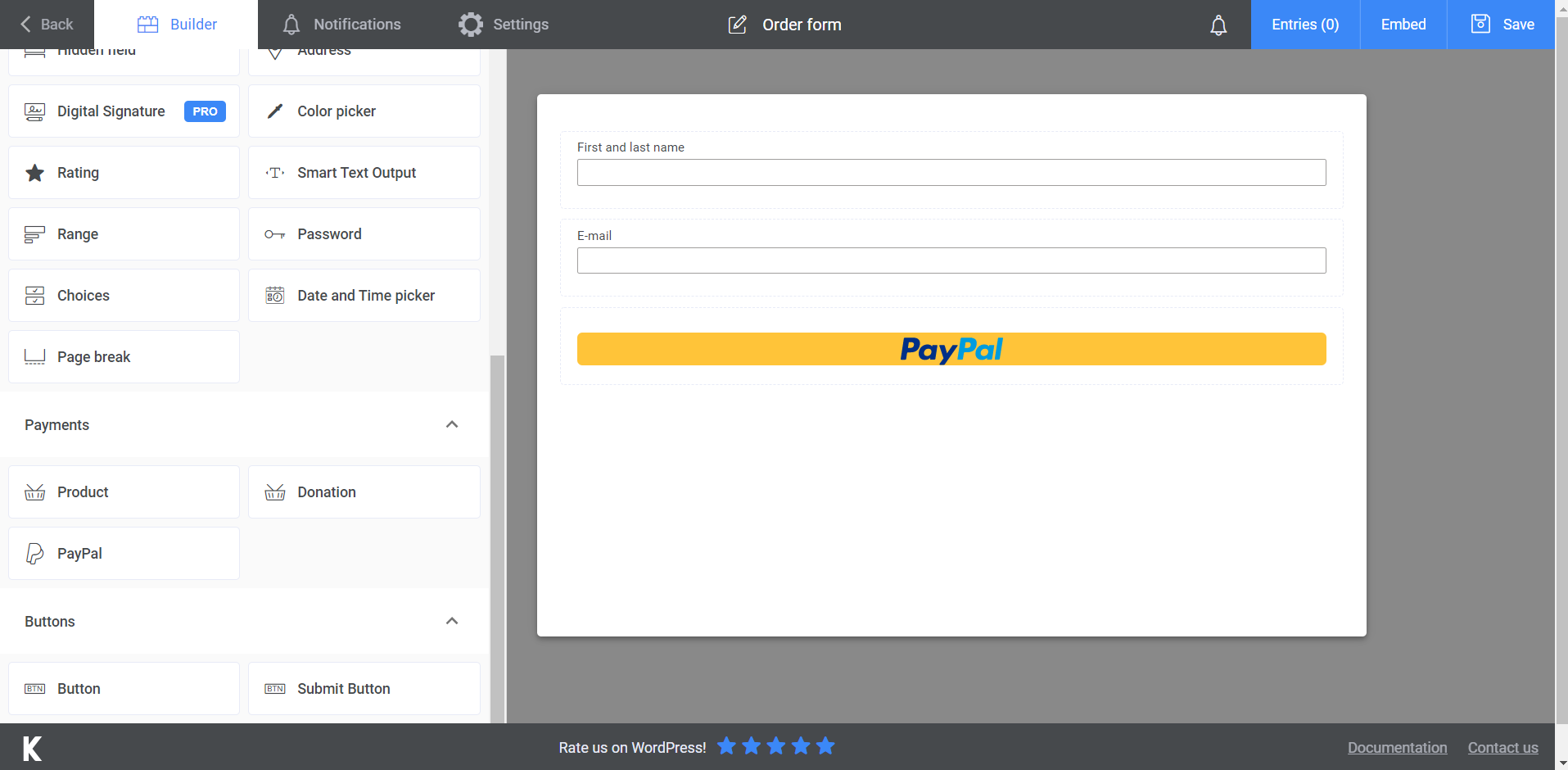
Task: Save the form
Action: [1517, 24]
